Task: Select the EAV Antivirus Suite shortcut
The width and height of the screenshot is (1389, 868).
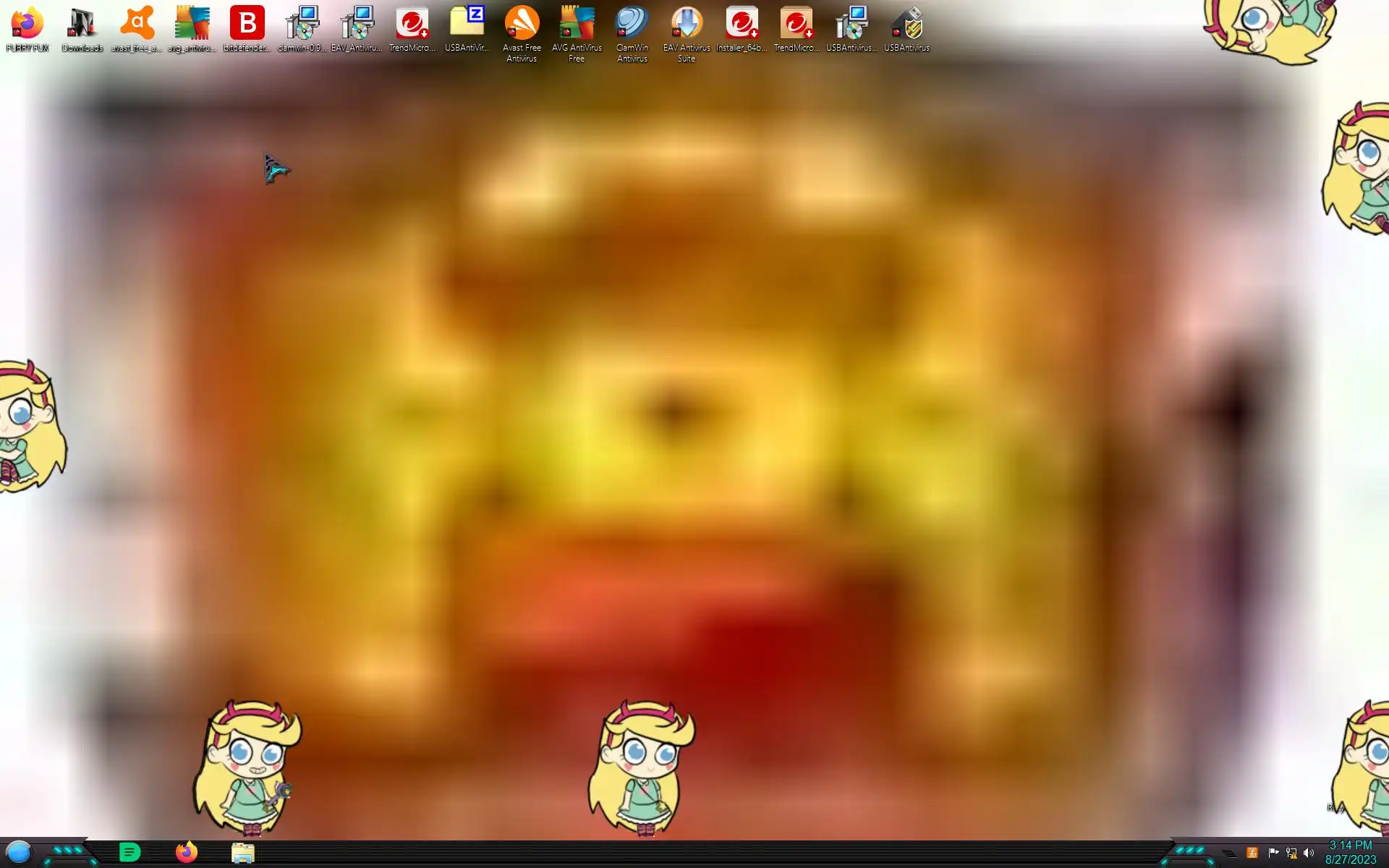Action: coord(687,26)
